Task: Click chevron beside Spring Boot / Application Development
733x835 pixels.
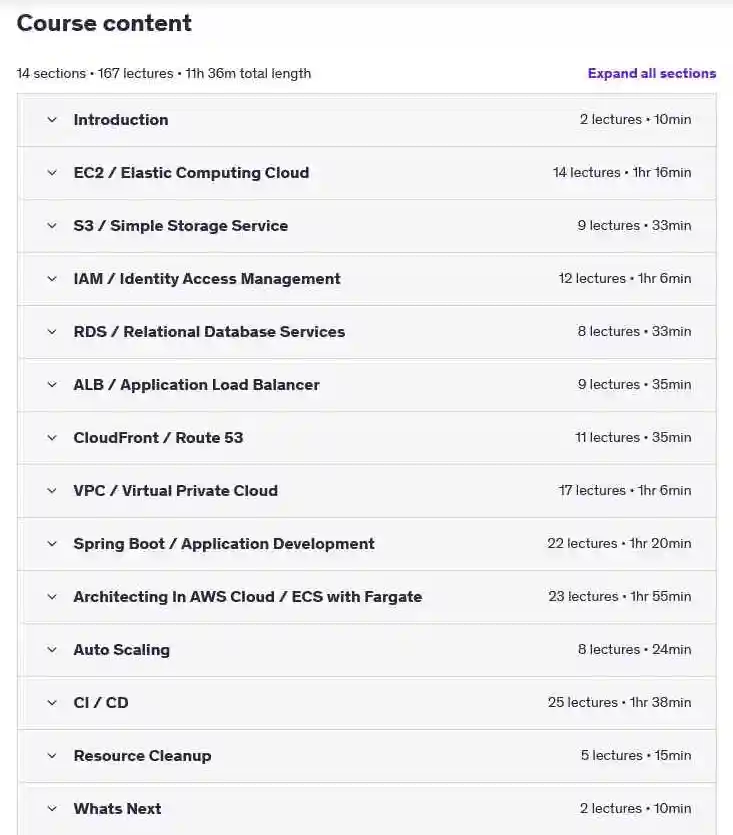Action: [x=52, y=544]
